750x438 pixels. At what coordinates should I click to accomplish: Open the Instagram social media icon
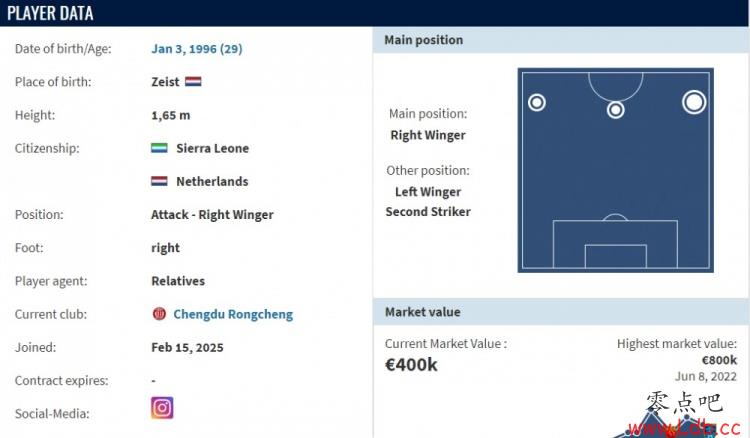162,408
